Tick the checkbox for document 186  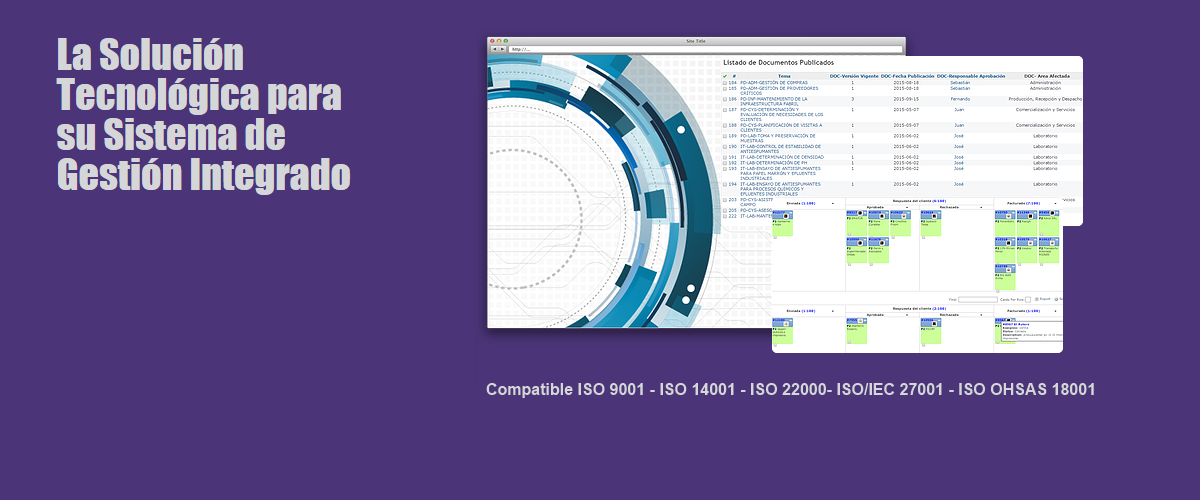[x=725, y=99]
